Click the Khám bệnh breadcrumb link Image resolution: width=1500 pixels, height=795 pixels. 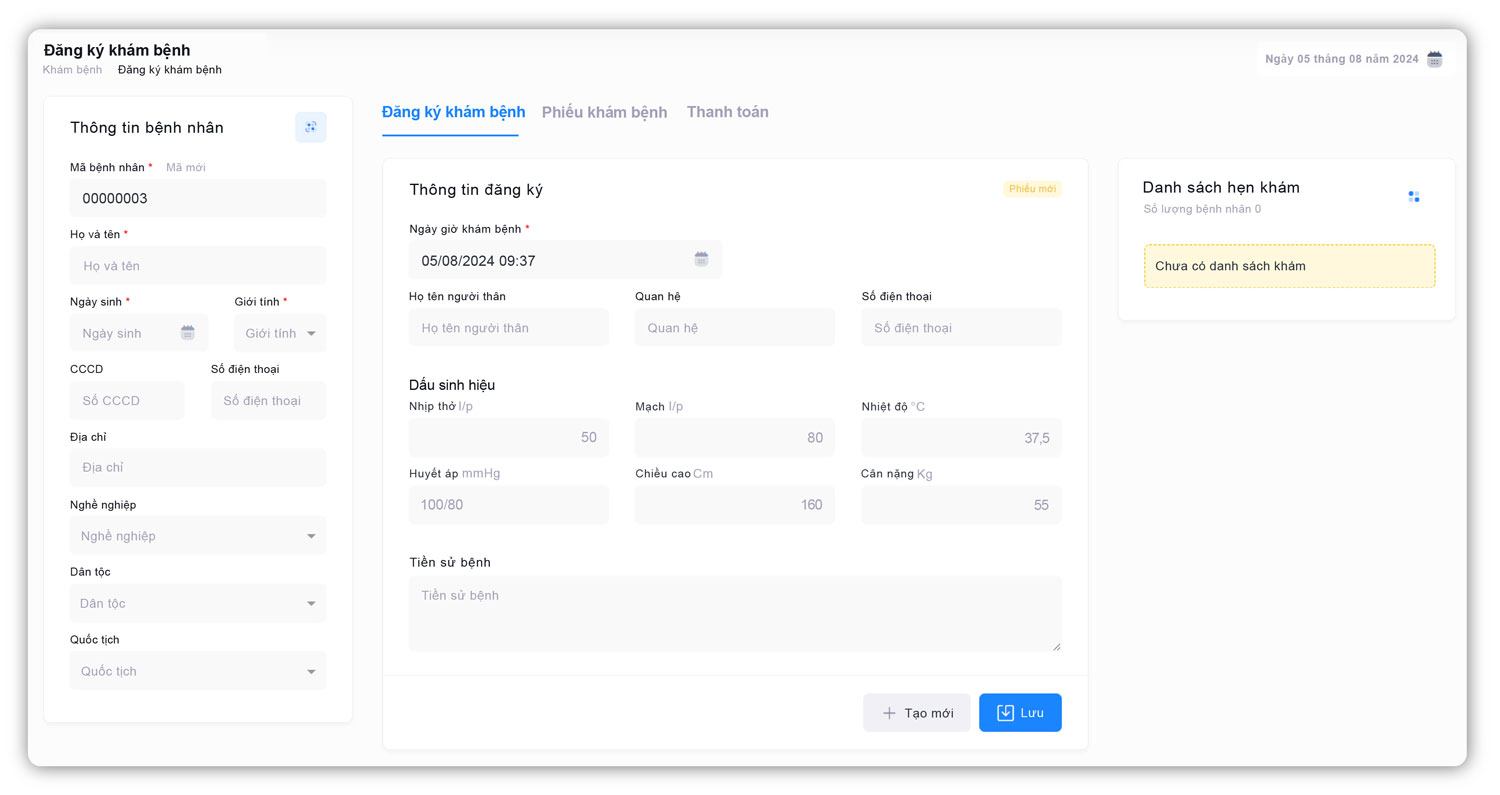(x=72, y=70)
